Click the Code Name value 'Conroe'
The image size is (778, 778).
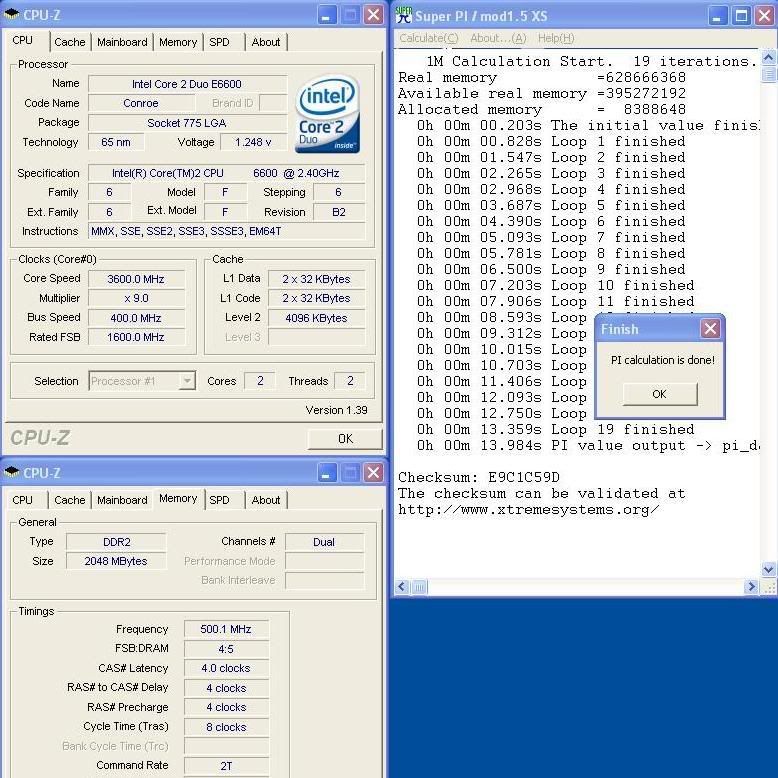pyautogui.click(x=141, y=103)
